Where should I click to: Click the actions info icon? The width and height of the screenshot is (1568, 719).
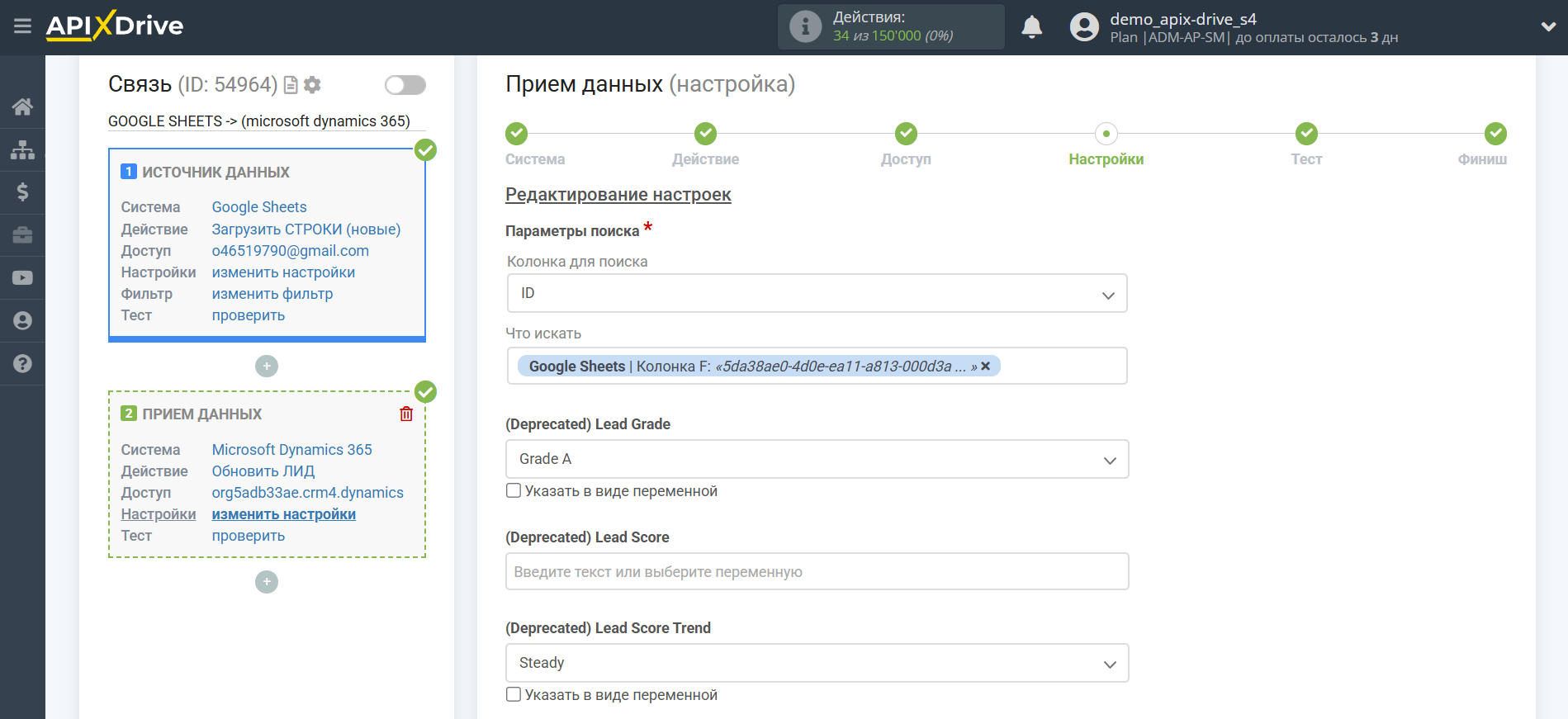coord(805,26)
